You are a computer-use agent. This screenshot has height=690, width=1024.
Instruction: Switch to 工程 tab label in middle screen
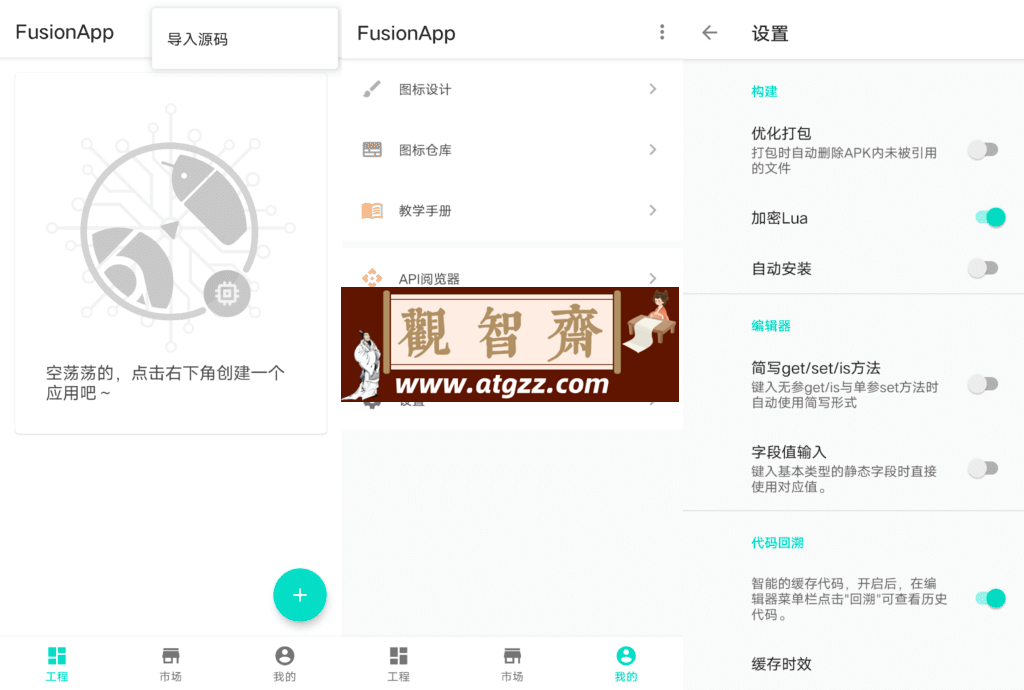click(398, 676)
